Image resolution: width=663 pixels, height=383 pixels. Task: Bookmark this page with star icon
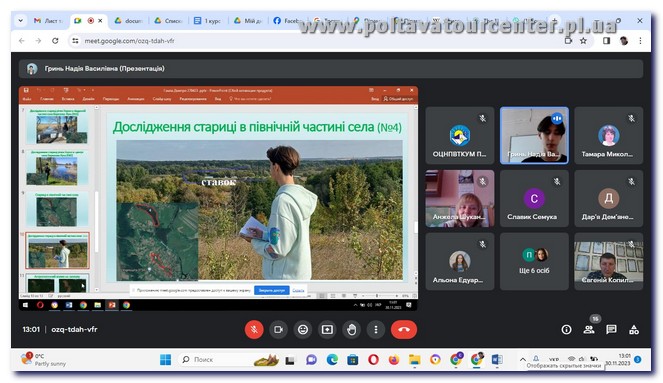point(584,41)
